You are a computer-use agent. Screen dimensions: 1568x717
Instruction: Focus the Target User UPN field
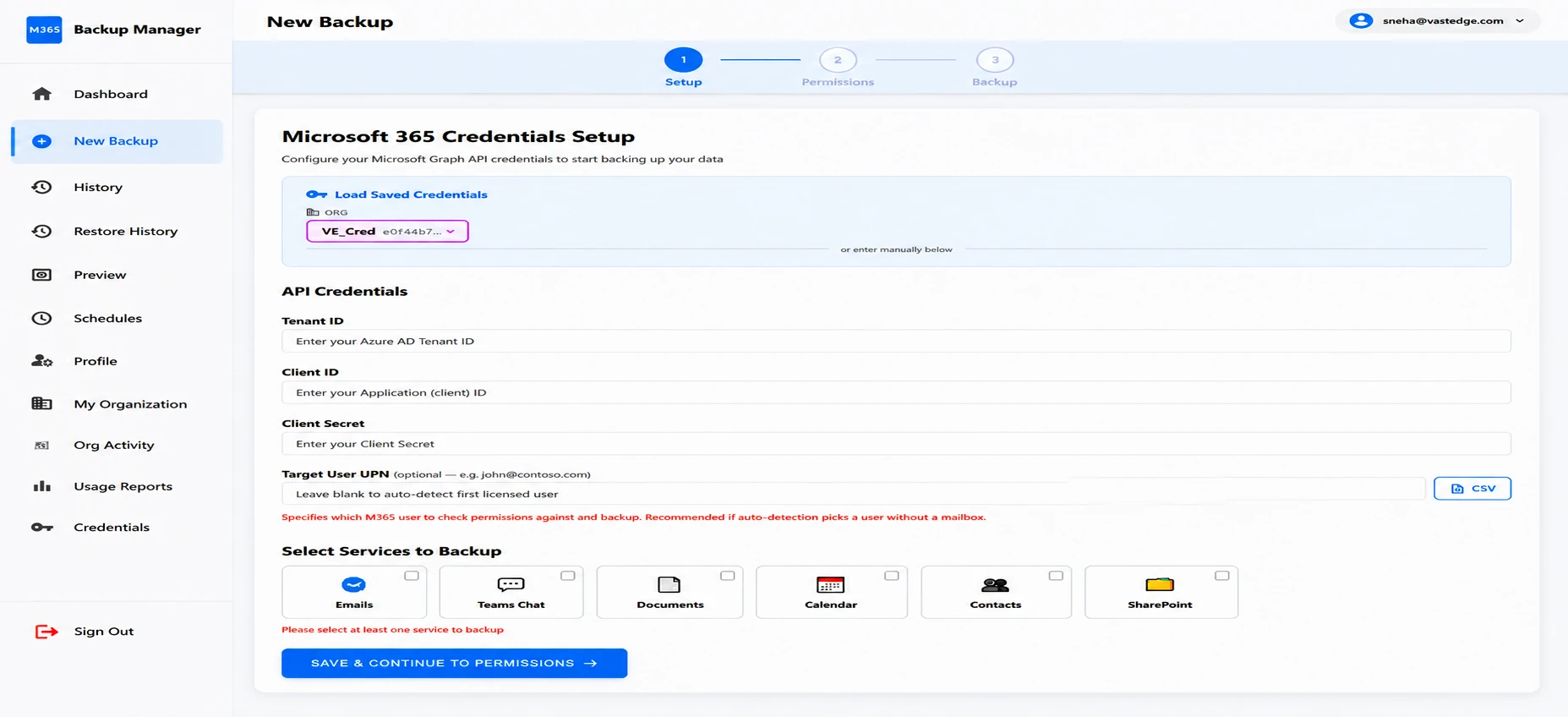854,494
